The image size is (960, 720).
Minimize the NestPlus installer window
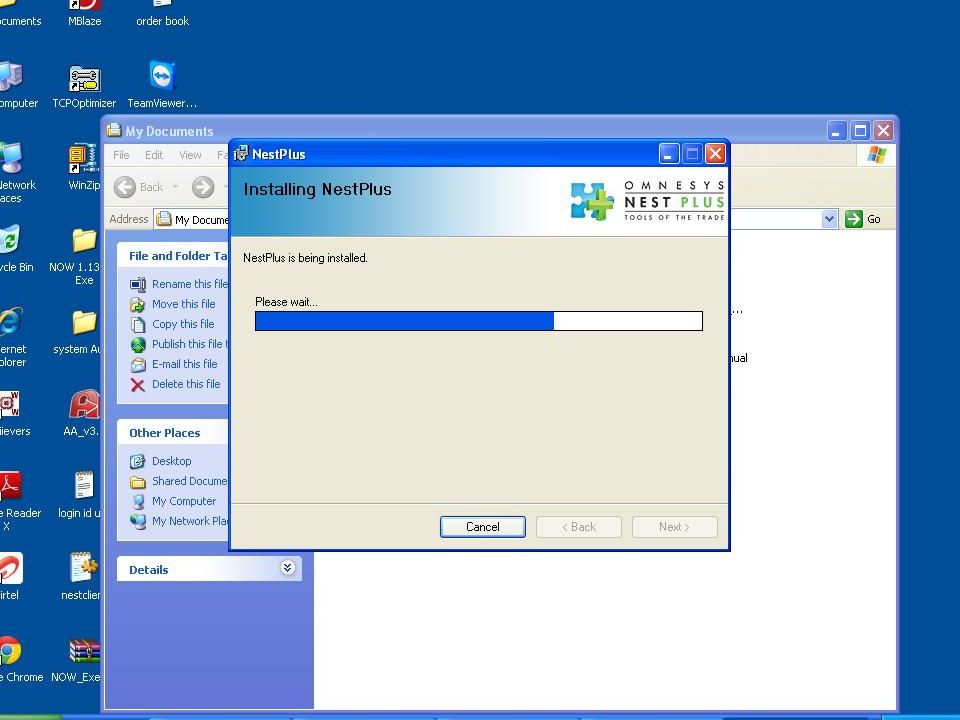(669, 154)
